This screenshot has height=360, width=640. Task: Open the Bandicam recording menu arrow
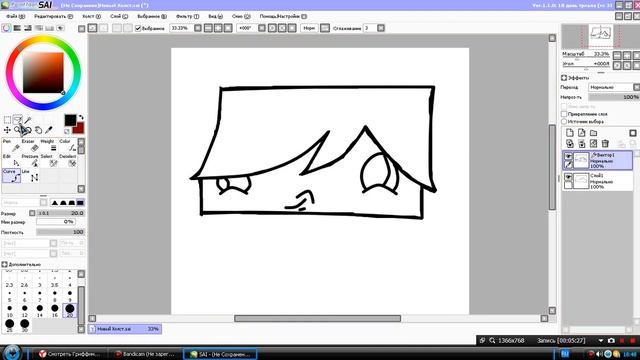600,340
